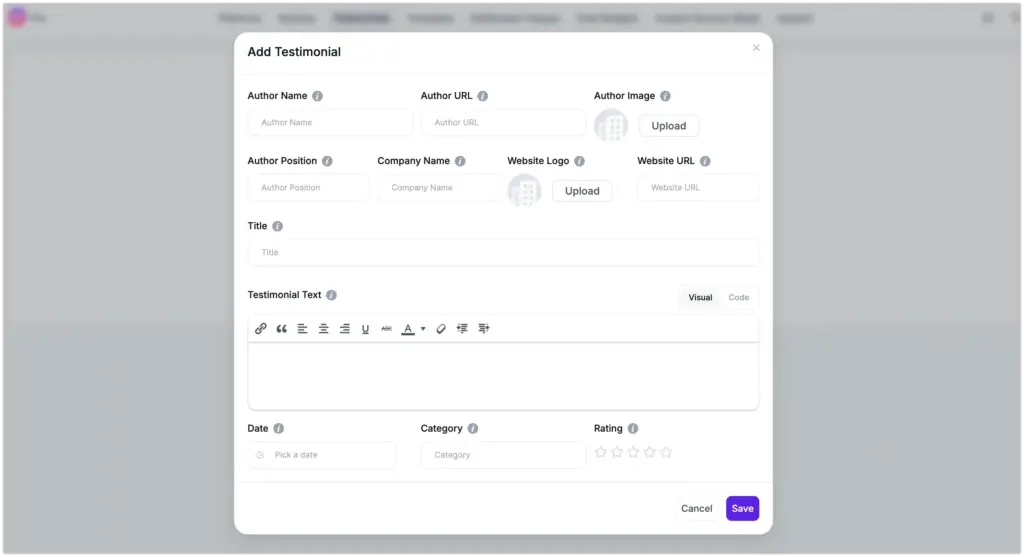Click the Author Name input field
Image resolution: width=1024 pixels, height=557 pixels.
pos(330,122)
